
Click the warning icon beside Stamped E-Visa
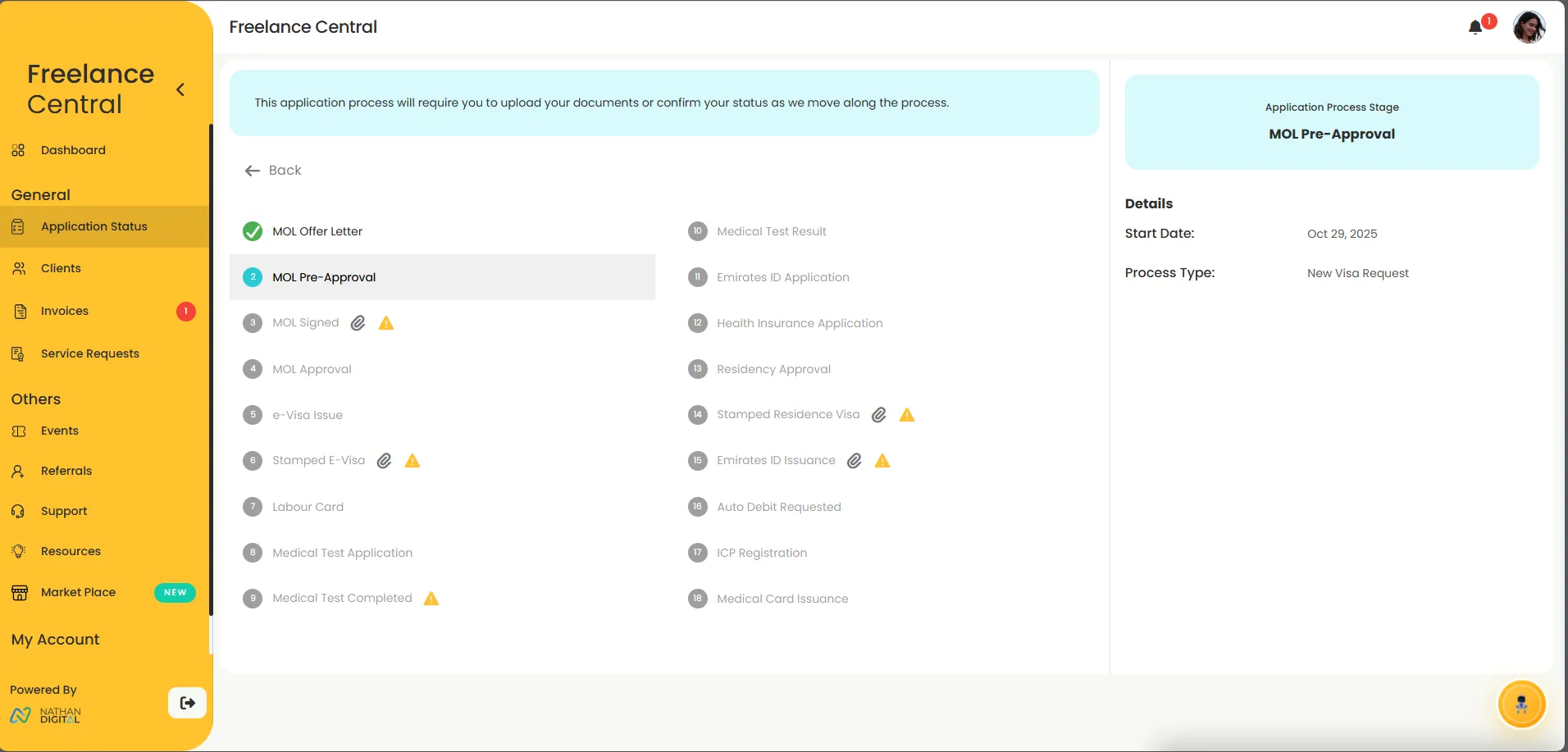coord(412,461)
